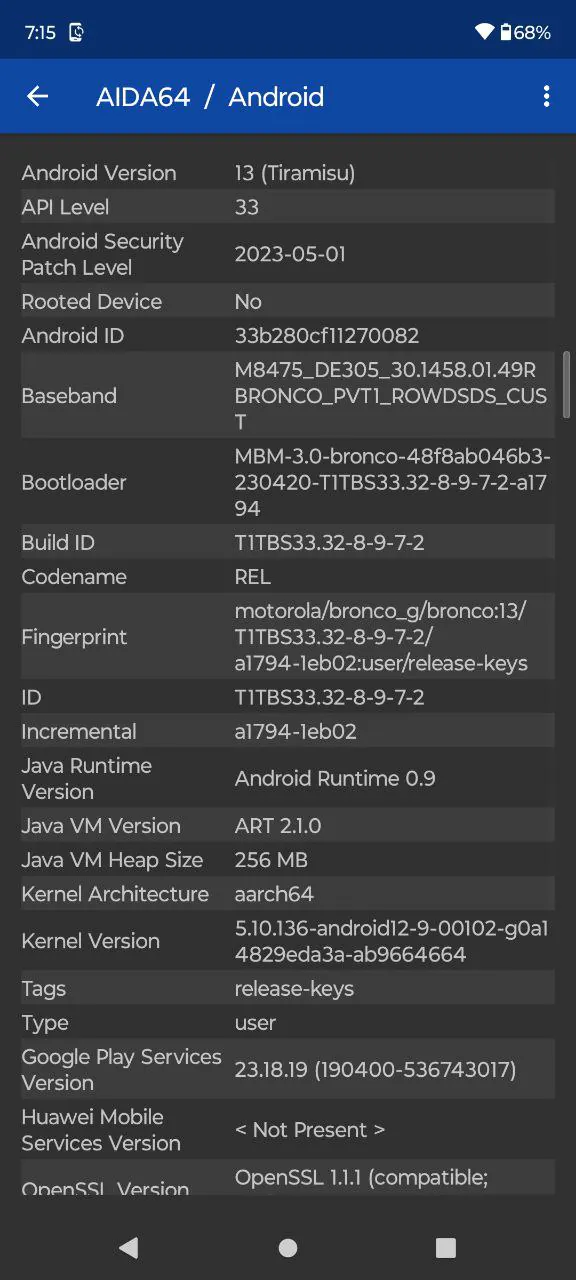Select the Android Version row
The width and height of the screenshot is (576, 1280).
(x=288, y=173)
